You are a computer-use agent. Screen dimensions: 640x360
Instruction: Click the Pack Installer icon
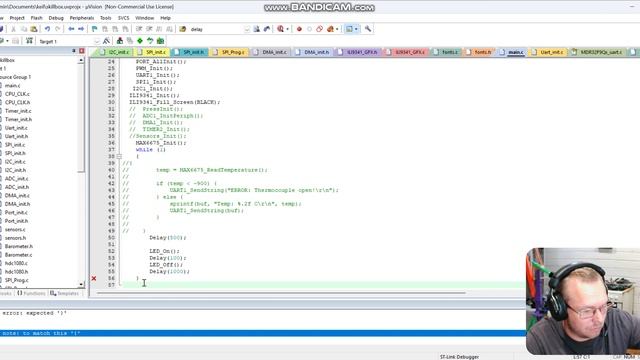pyautogui.click(x=160, y=41)
